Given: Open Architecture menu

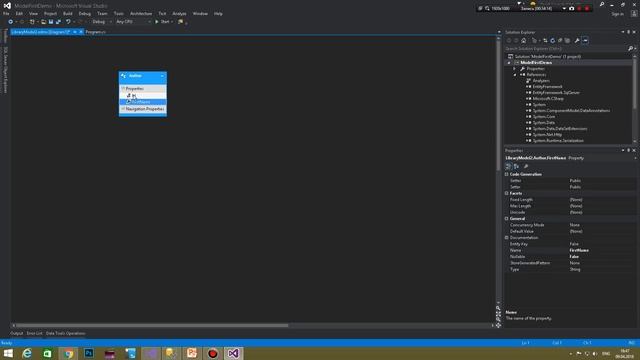Looking at the screenshot, I should (141, 13).
